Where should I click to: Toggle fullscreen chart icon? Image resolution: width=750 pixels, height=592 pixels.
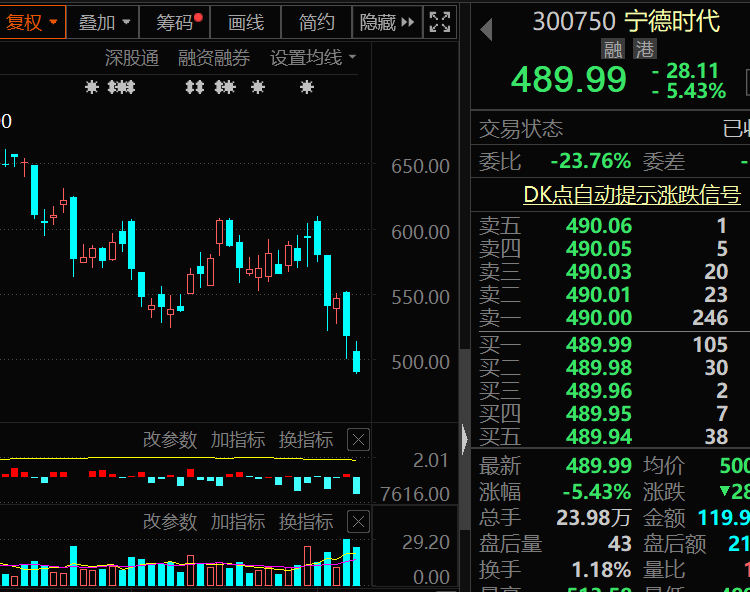440,22
